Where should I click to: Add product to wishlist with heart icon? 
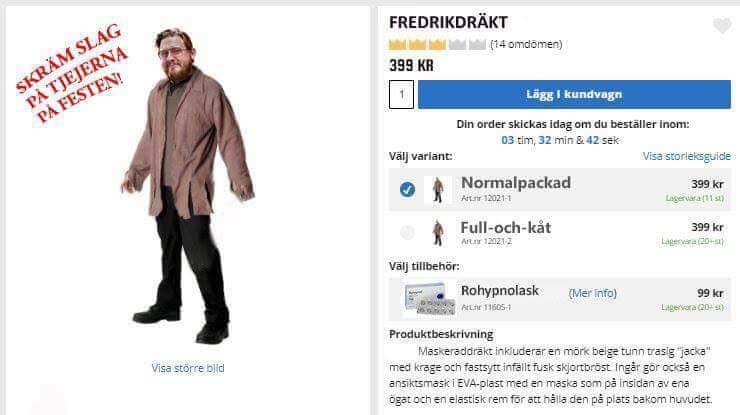722,25
